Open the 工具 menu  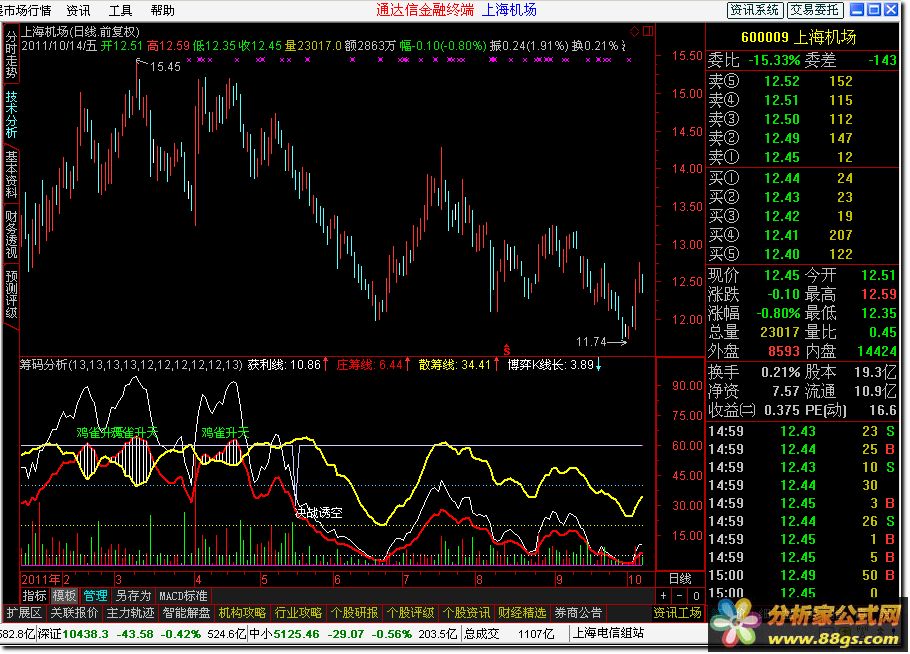pos(121,10)
